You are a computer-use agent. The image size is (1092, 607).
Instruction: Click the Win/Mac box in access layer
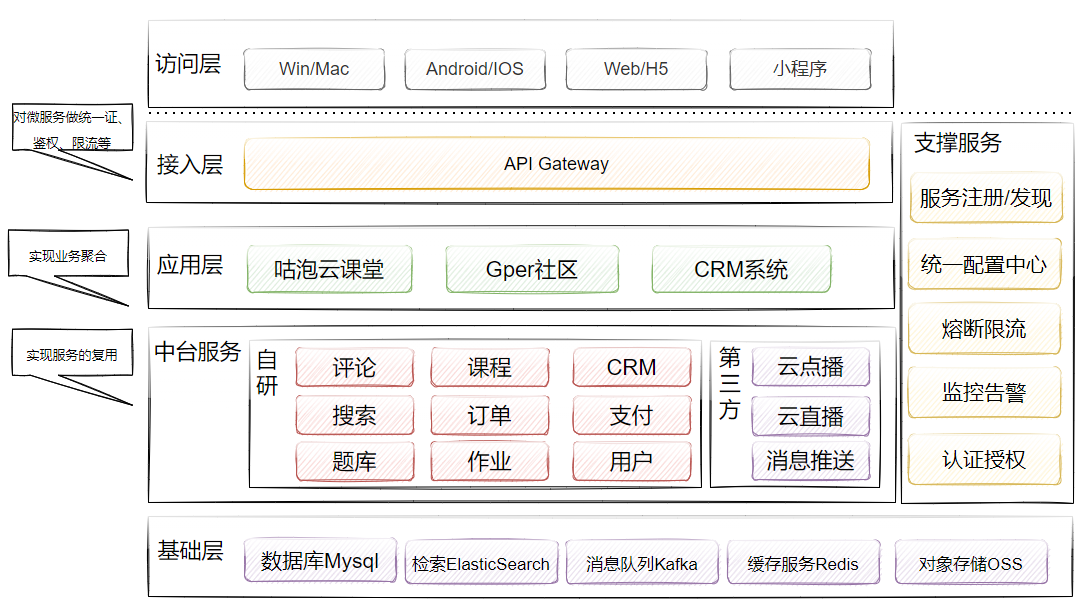click(314, 69)
